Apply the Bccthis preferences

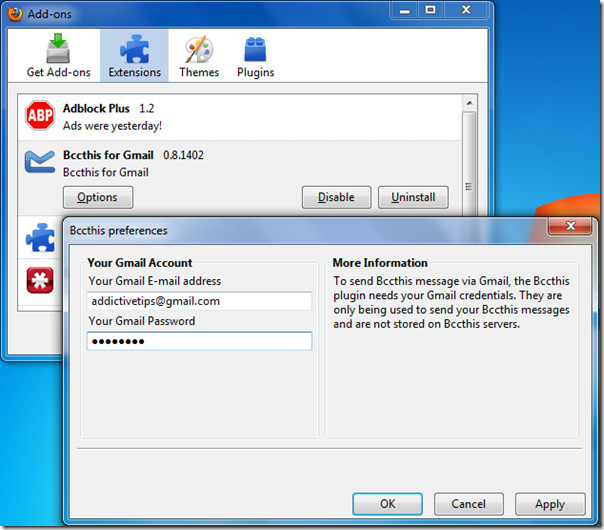click(550, 504)
